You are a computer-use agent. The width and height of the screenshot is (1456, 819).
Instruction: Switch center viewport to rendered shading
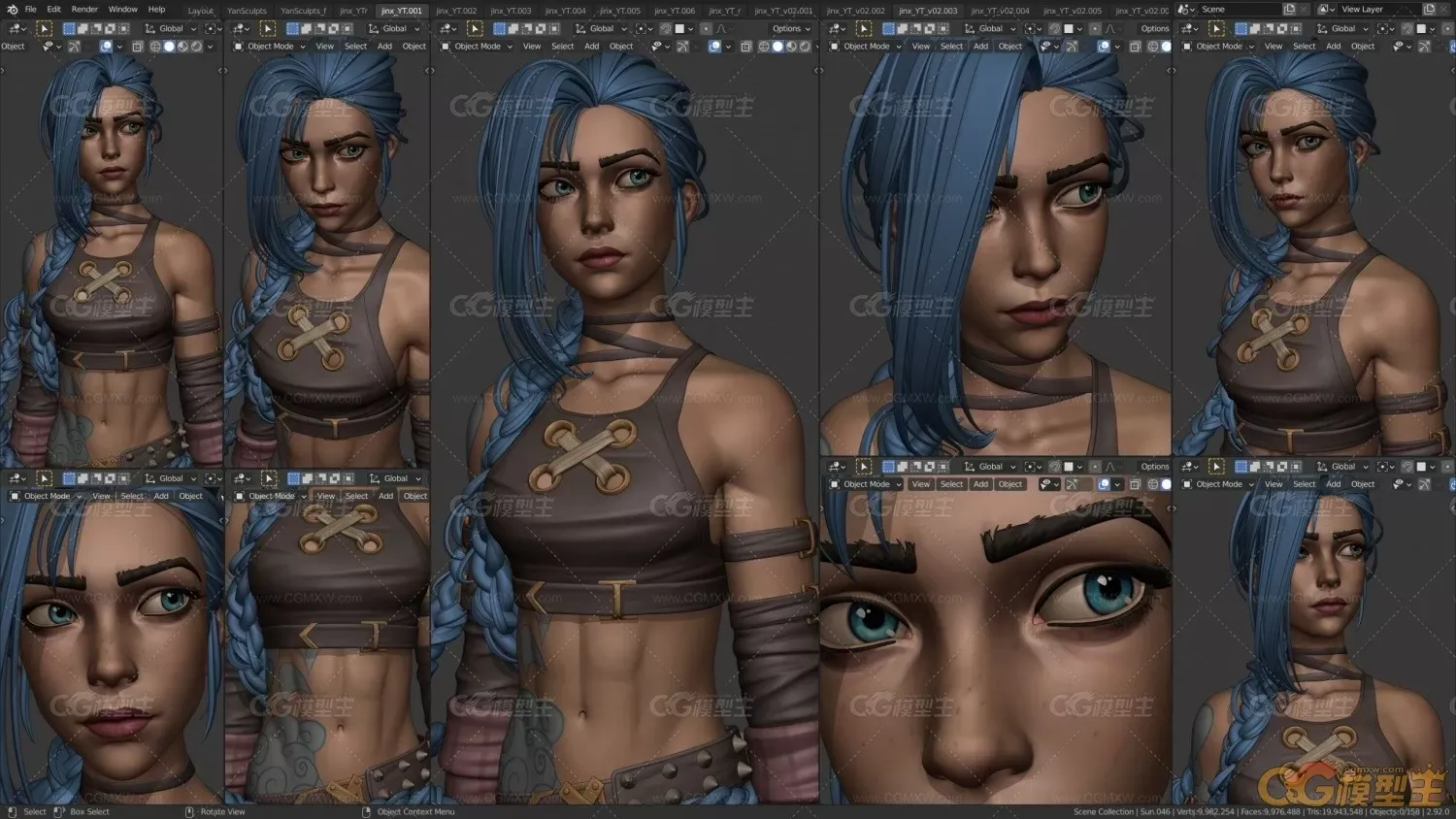(x=805, y=47)
